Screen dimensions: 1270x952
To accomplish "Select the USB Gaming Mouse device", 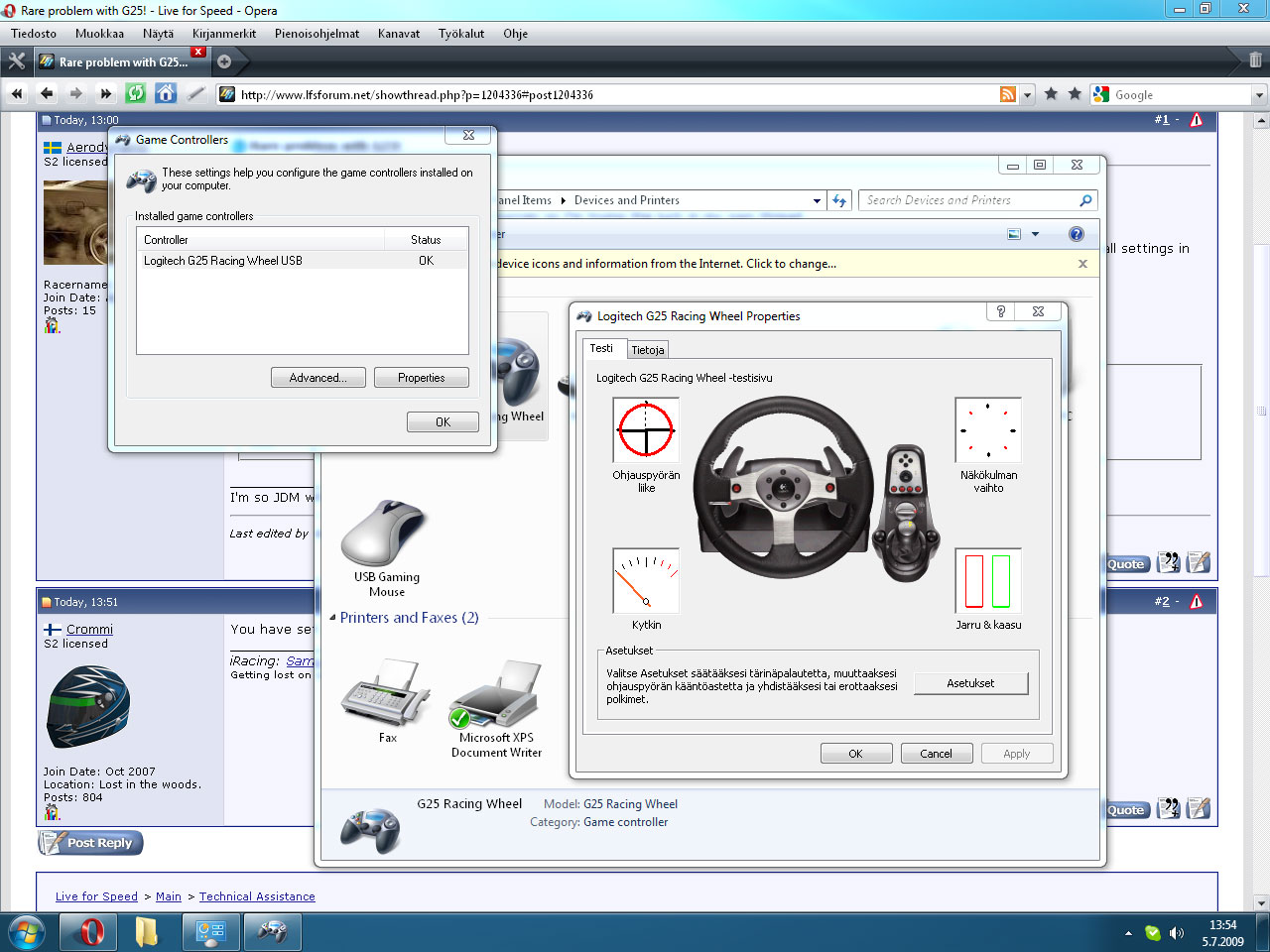I will pos(386,548).
